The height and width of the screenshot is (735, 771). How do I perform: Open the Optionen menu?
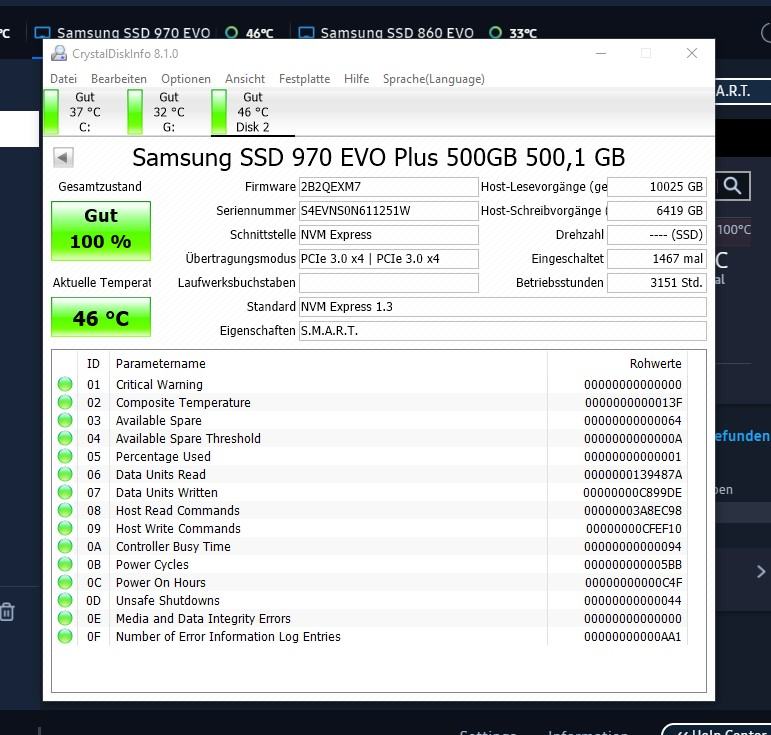(186, 79)
